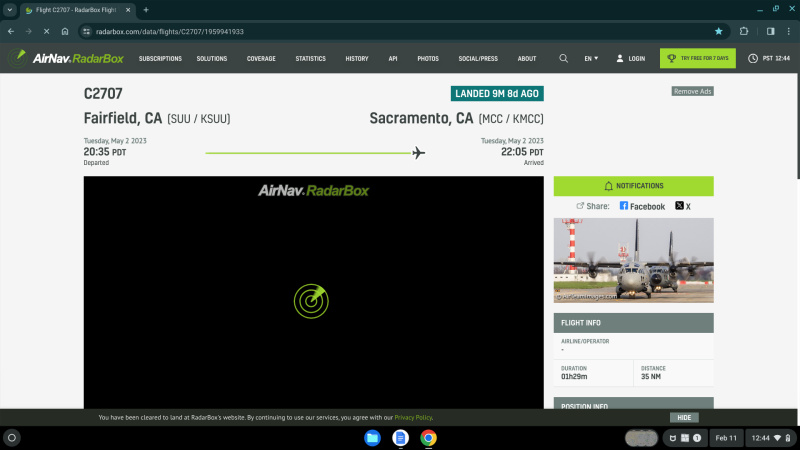Hide the cookie notice with HIDE
Screen dimensions: 800x450
click(x=684, y=417)
